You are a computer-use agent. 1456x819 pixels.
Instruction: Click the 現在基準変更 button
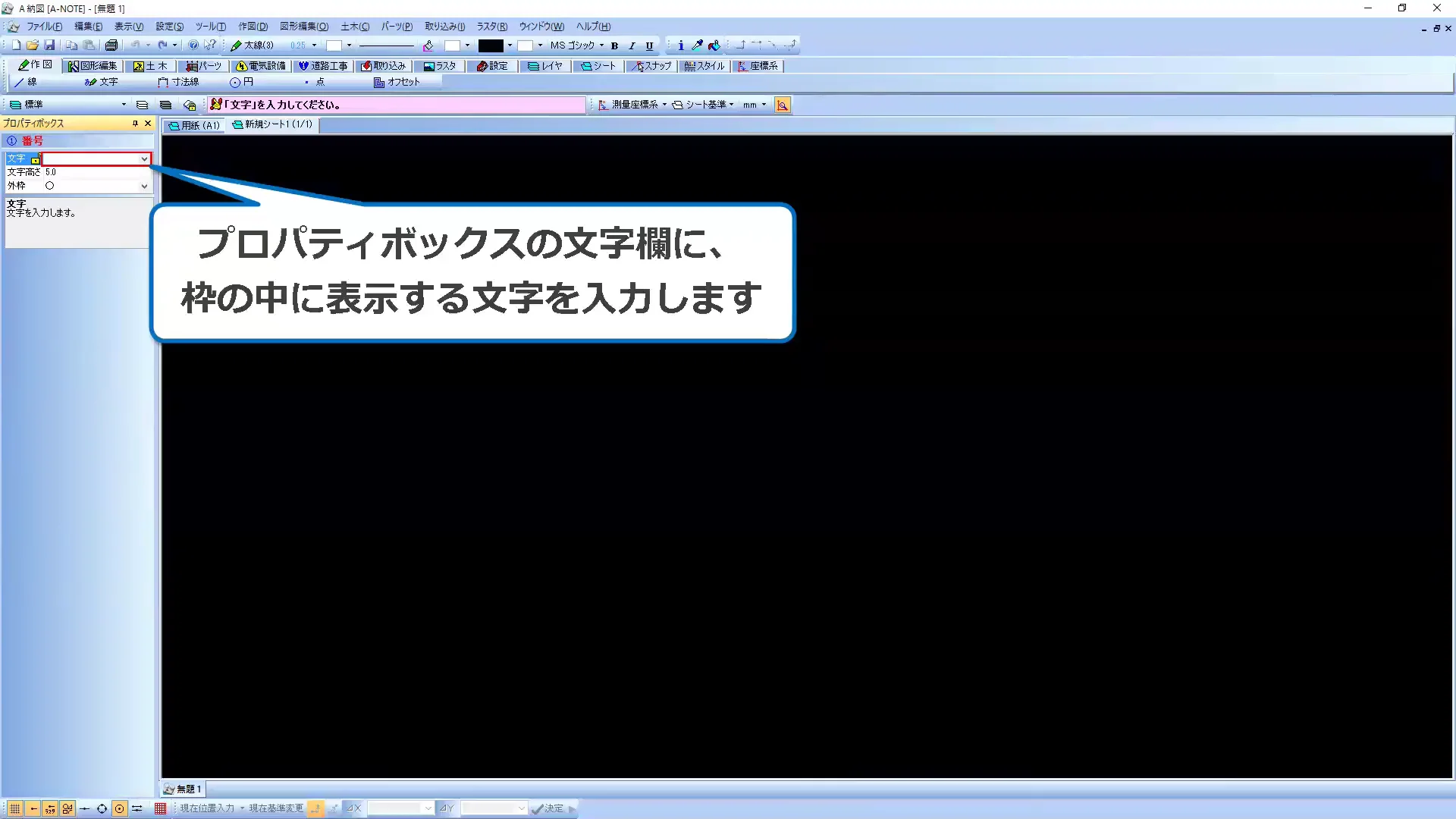tap(276, 808)
